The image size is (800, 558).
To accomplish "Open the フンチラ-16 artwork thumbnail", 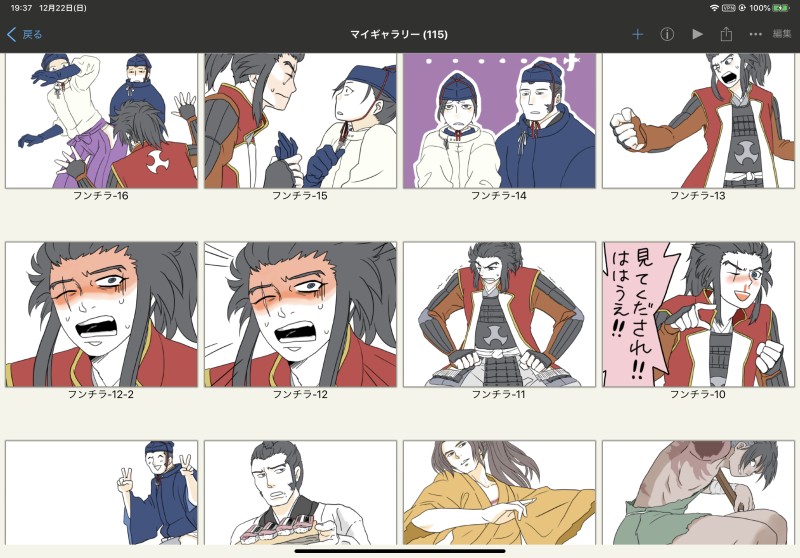I will tap(101, 120).
